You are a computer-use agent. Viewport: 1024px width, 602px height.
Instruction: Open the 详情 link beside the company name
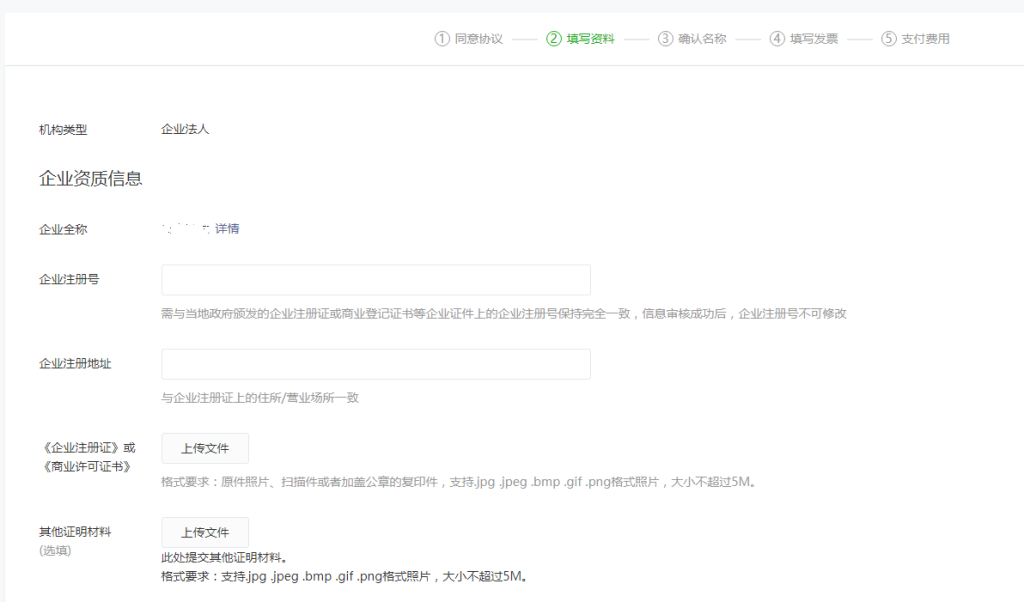[227, 229]
